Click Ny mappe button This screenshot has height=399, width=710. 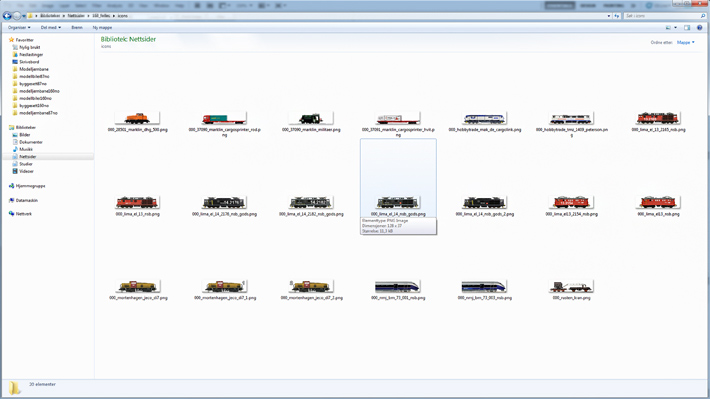click(x=102, y=28)
